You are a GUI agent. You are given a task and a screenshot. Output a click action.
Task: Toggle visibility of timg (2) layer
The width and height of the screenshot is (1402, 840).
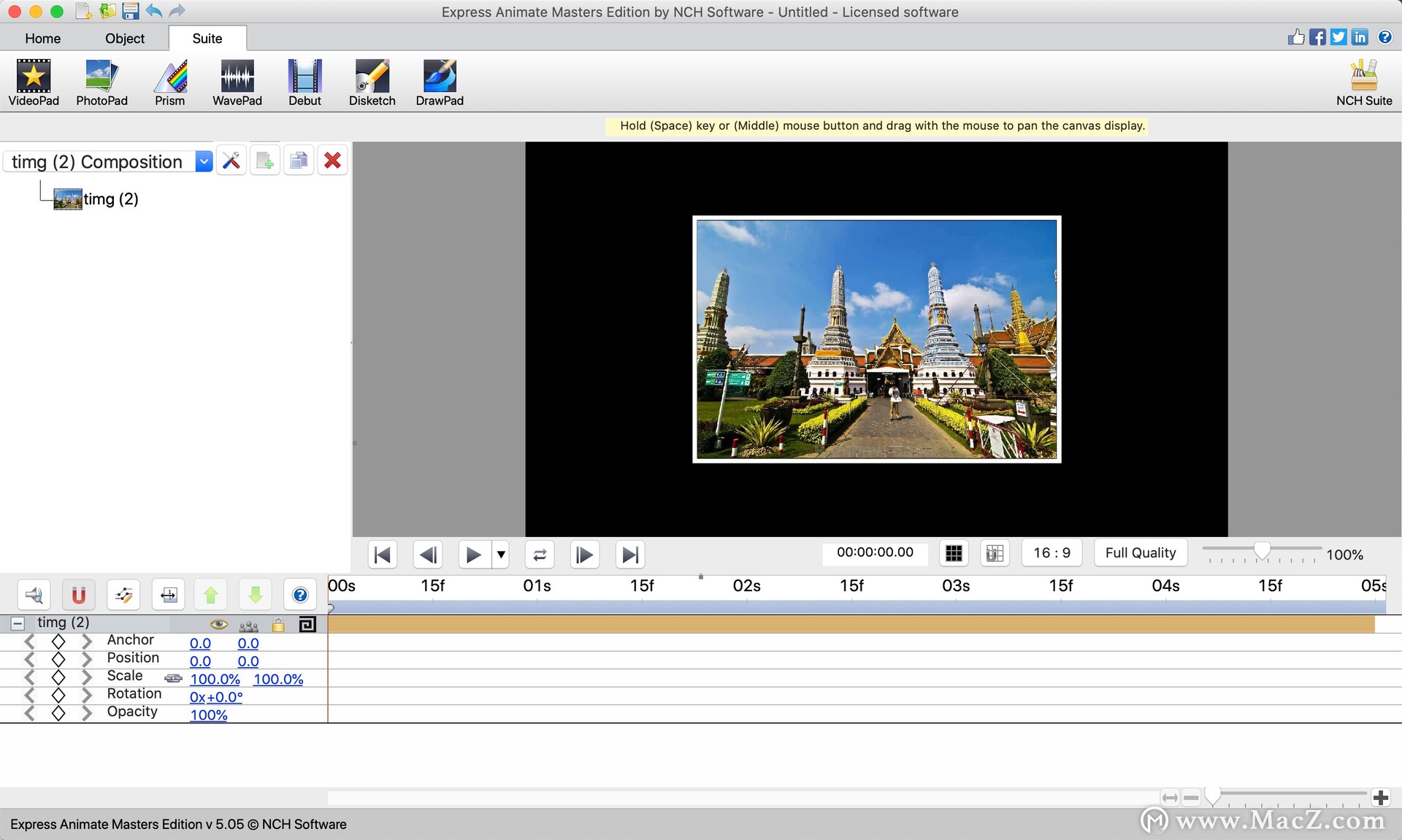coord(217,622)
